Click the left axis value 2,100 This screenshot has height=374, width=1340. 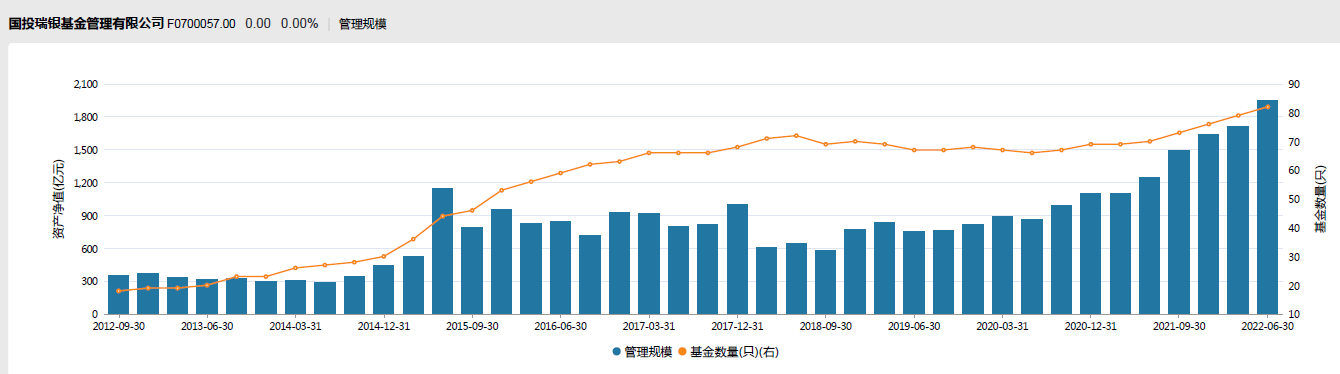[85, 85]
